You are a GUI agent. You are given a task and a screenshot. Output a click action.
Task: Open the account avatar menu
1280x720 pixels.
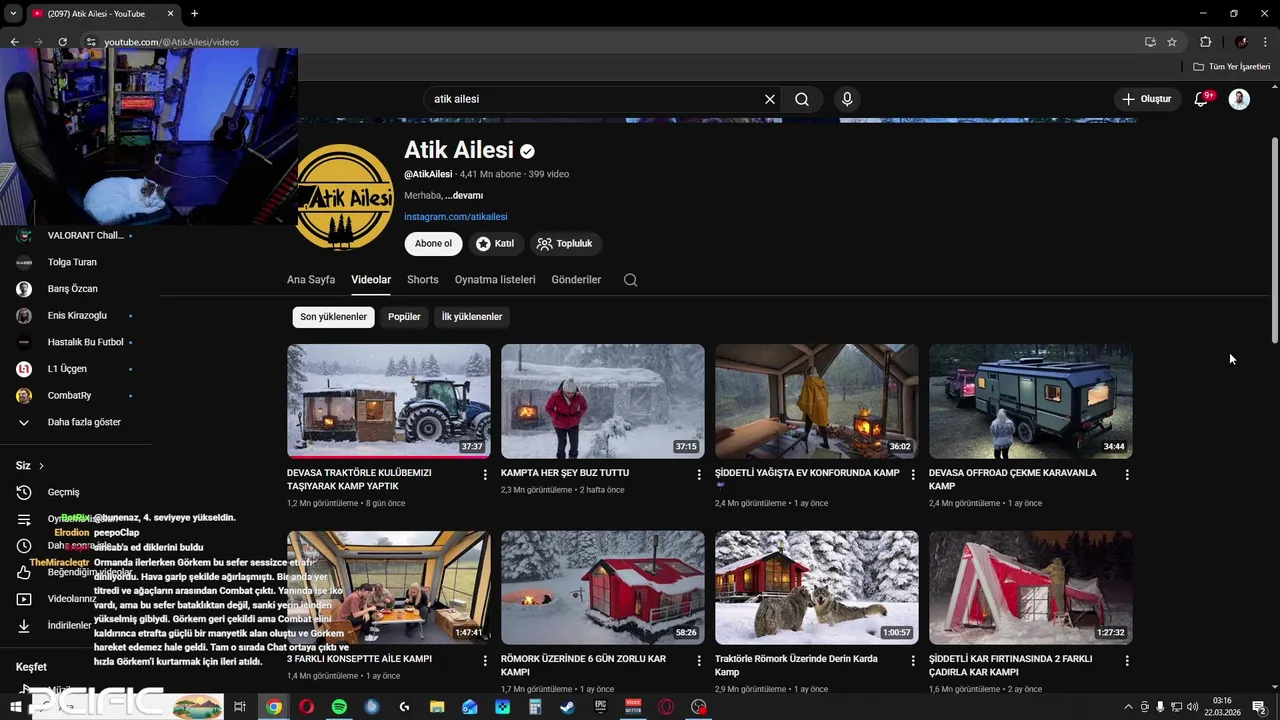tap(1239, 99)
